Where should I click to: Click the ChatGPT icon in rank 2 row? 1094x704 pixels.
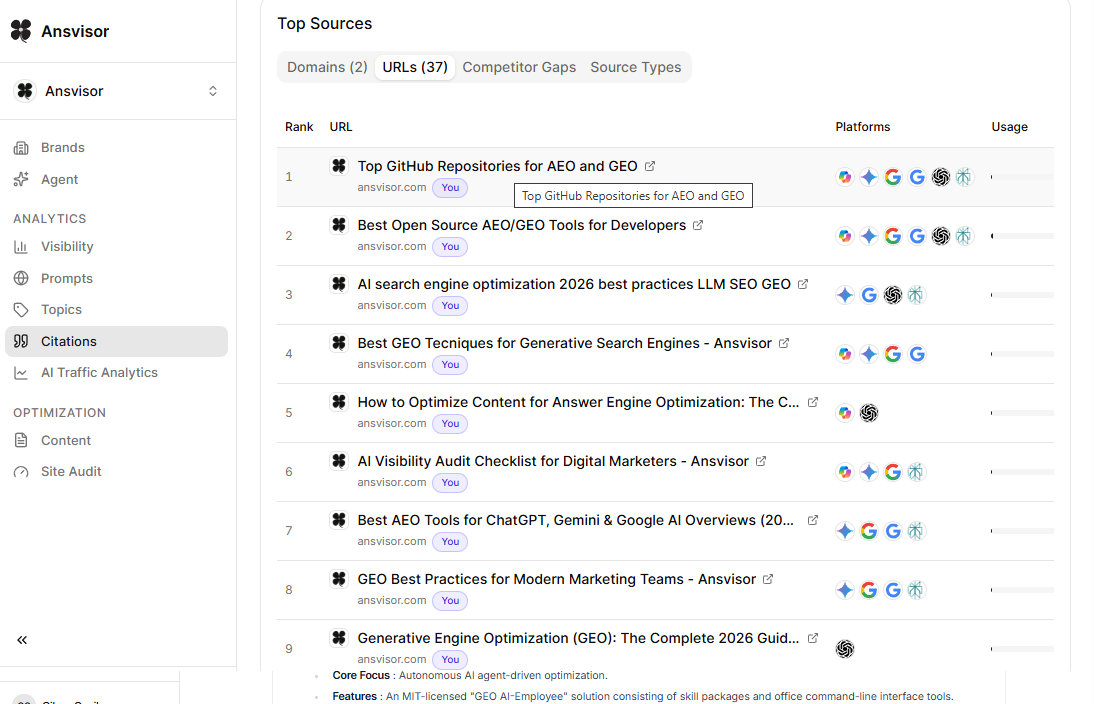point(941,236)
